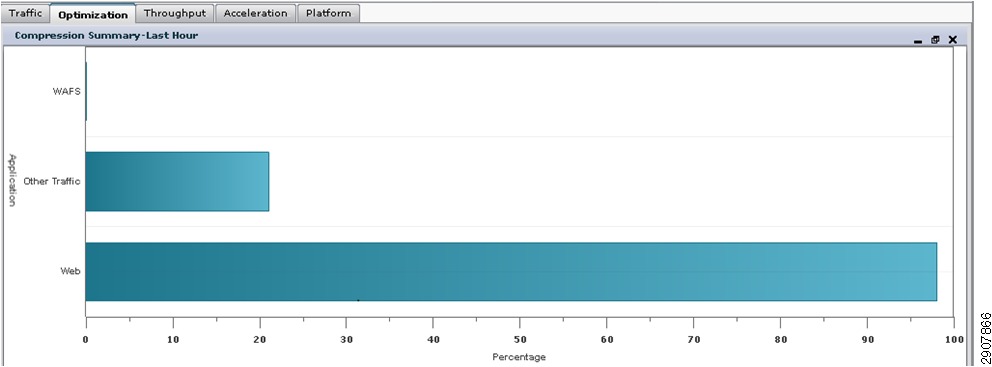The width and height of the screenshot is (992, 367).
Task: Click the thin WAFS bar
Action: pos(86,91)
